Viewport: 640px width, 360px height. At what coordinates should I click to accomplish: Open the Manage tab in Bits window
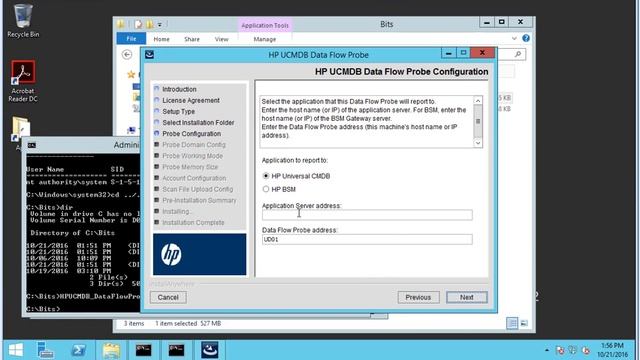click(x=264, y=39)
